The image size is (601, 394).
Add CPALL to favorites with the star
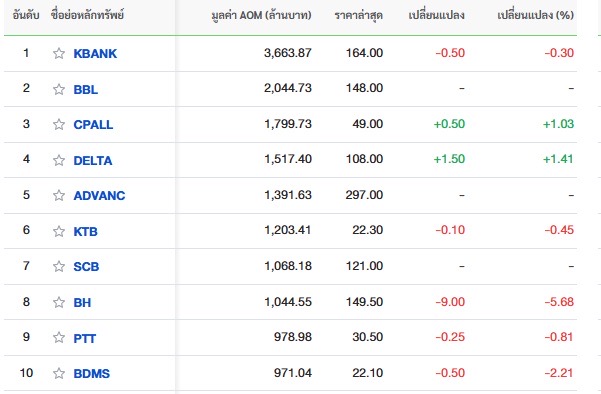click(59, 124)
